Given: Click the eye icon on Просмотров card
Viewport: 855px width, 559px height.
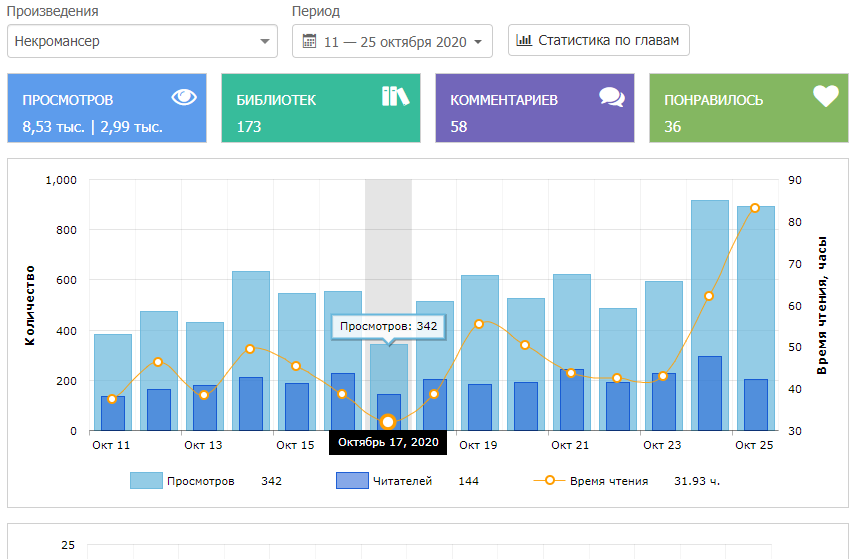Looking at the screenshot, I should pyautogui.click(x=184, y=97).
